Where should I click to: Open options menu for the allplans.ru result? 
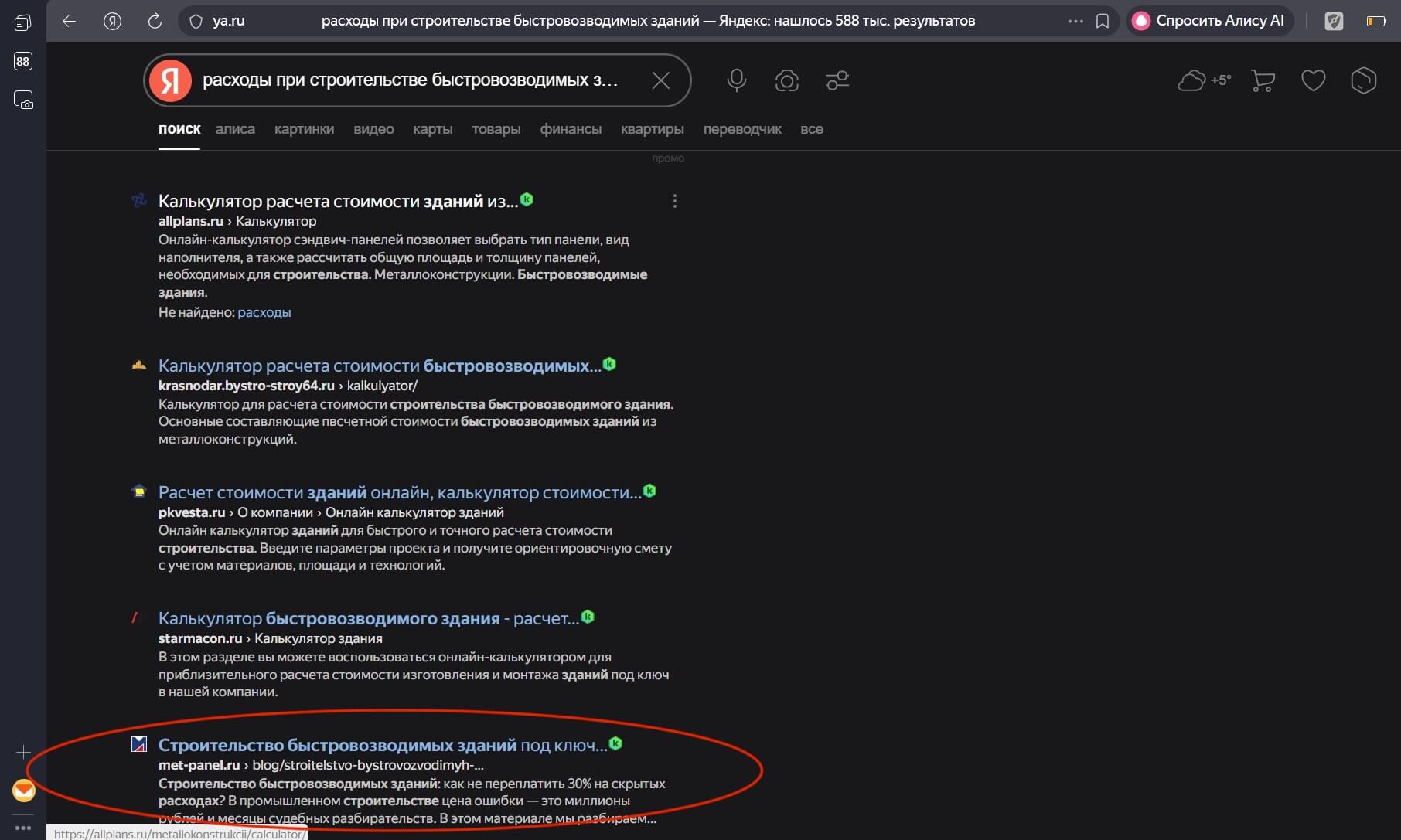pyautogui.click(x=675, y=201)
